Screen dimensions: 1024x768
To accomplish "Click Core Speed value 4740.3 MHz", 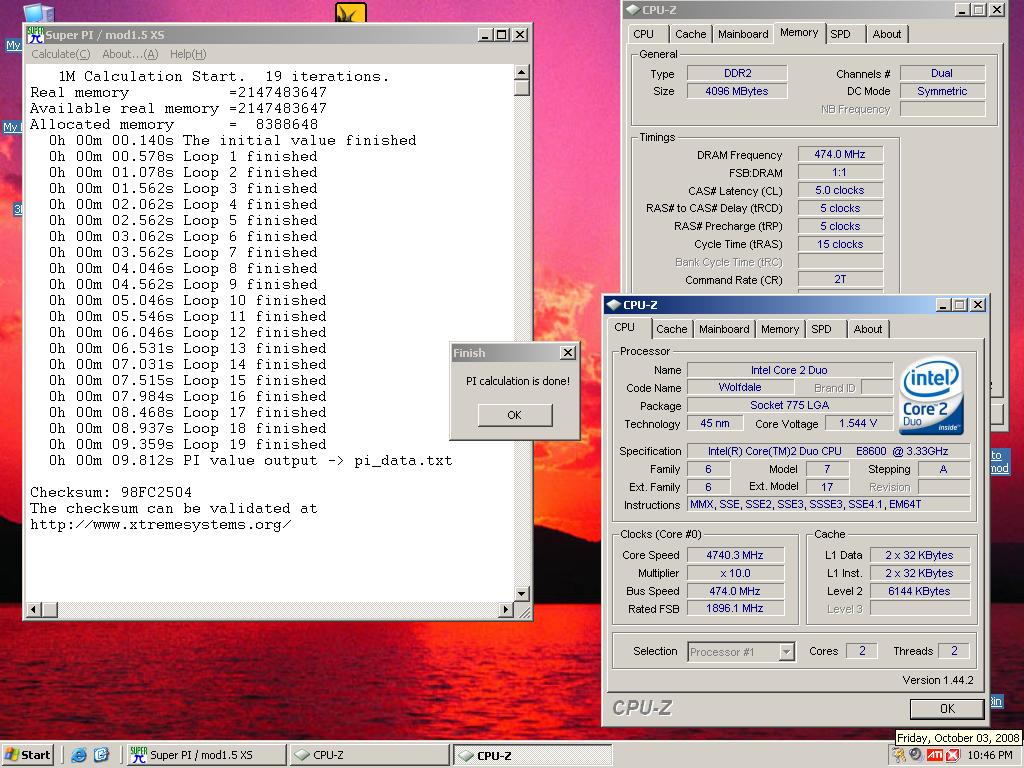I will point(735,555).
